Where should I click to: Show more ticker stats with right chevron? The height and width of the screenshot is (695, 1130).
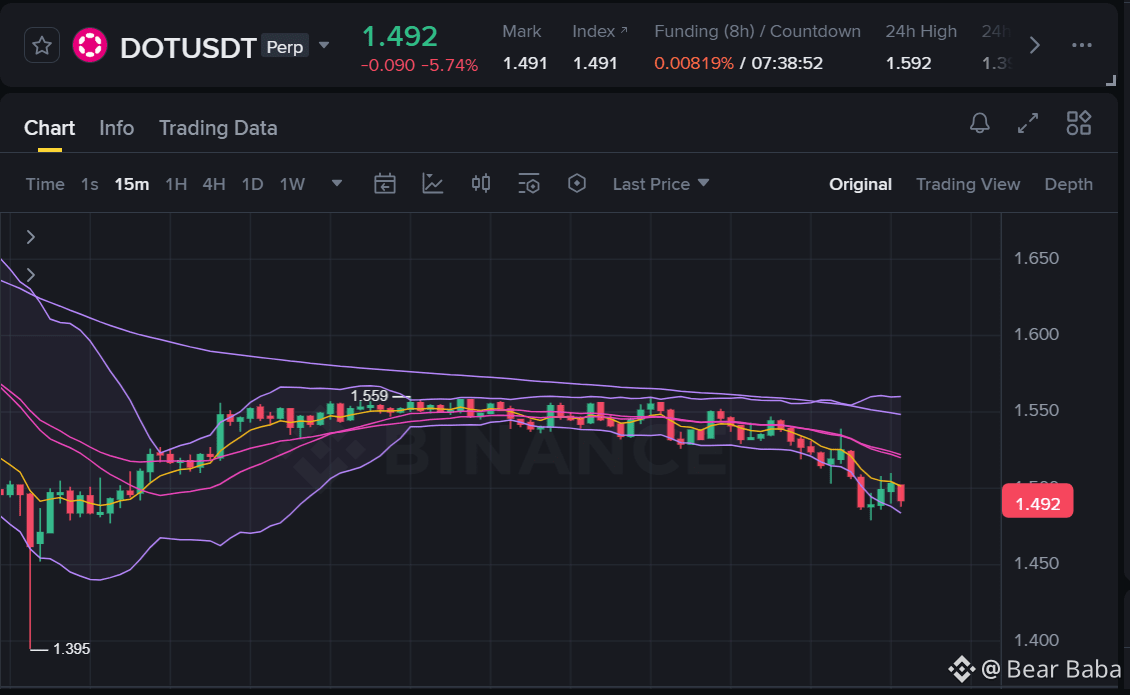coord(1034,45)
